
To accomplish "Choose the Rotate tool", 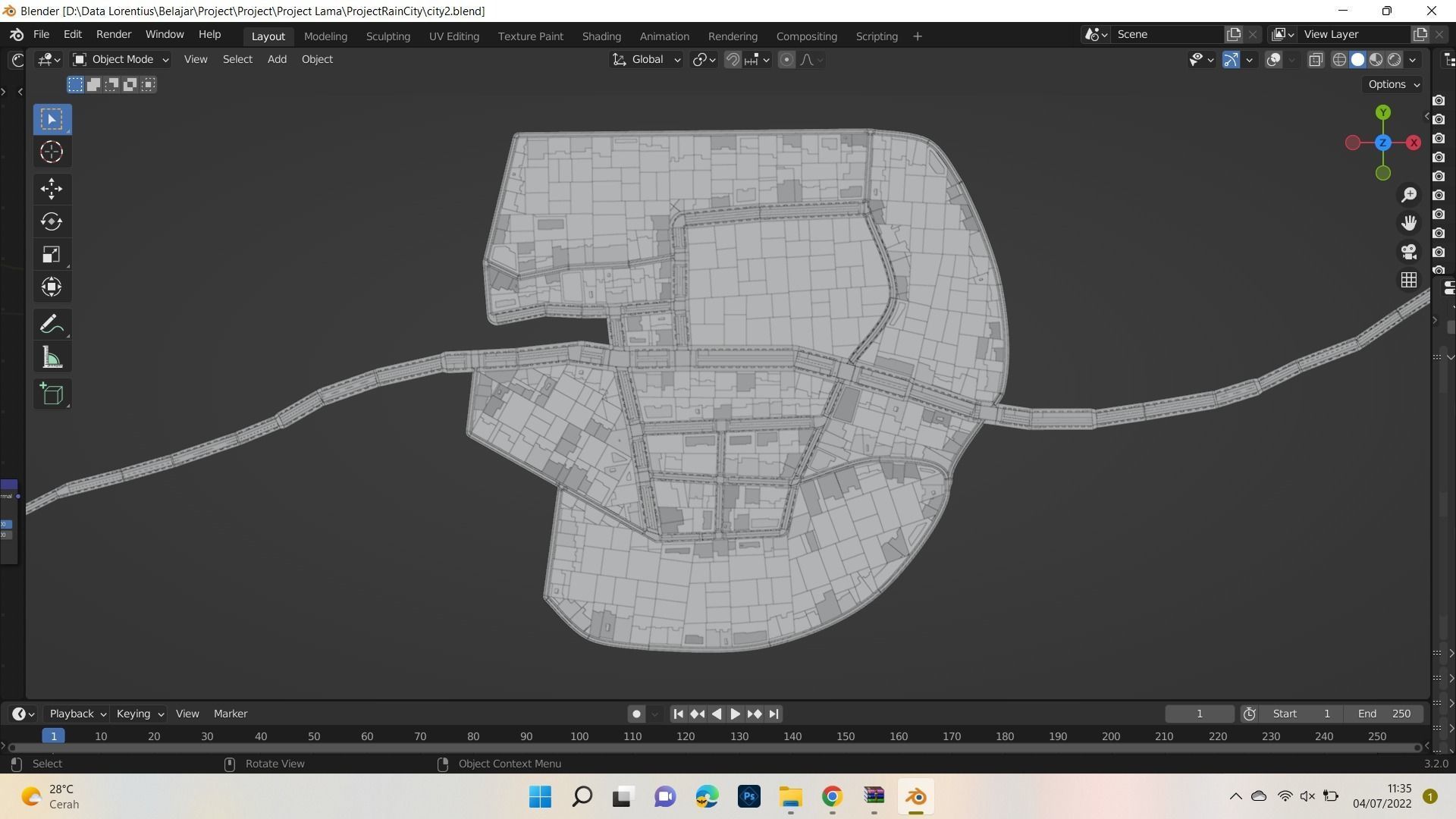I will point(52,221).
